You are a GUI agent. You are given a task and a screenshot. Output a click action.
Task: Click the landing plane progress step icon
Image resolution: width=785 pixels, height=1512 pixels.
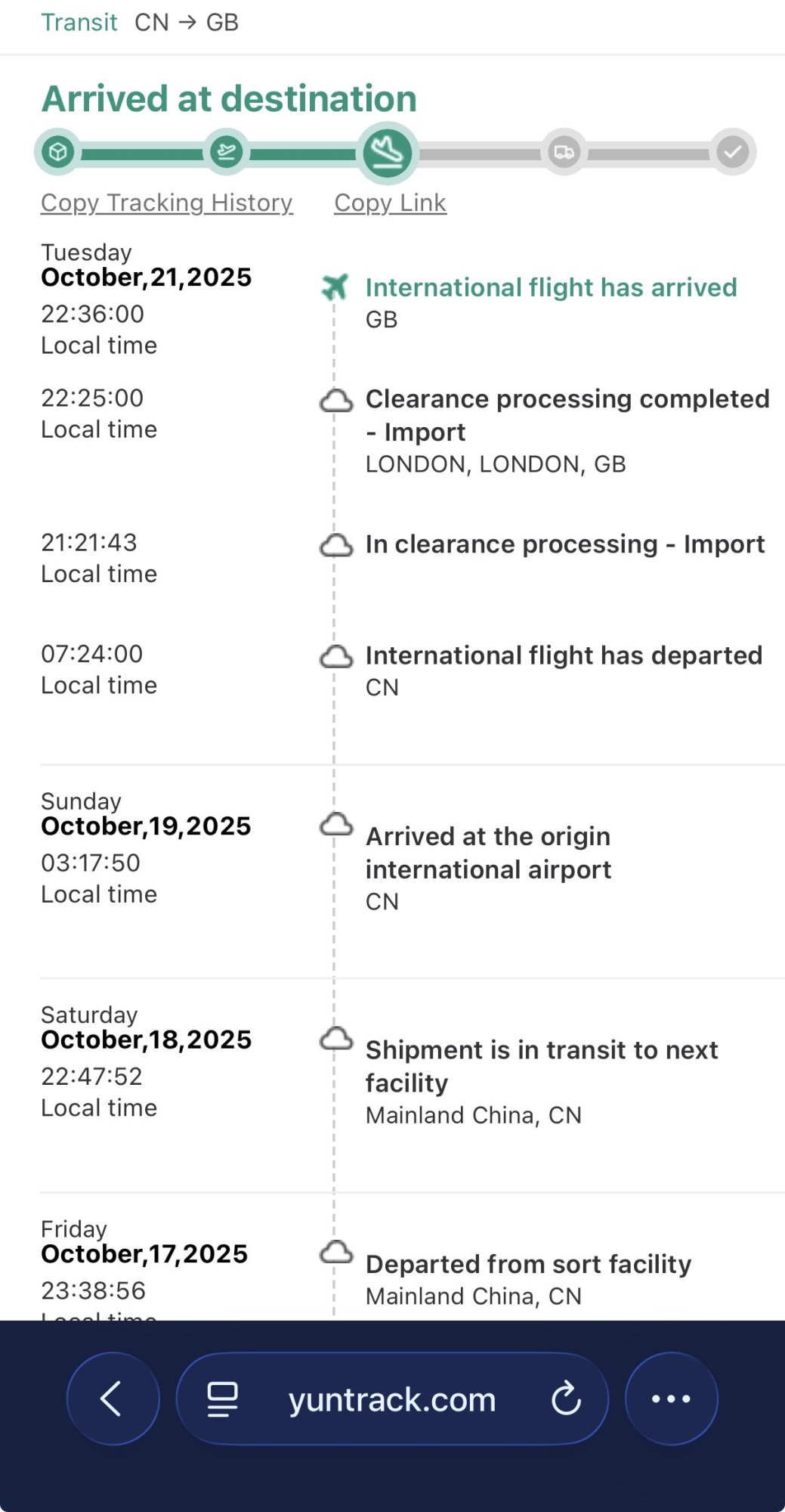point(388,153)
